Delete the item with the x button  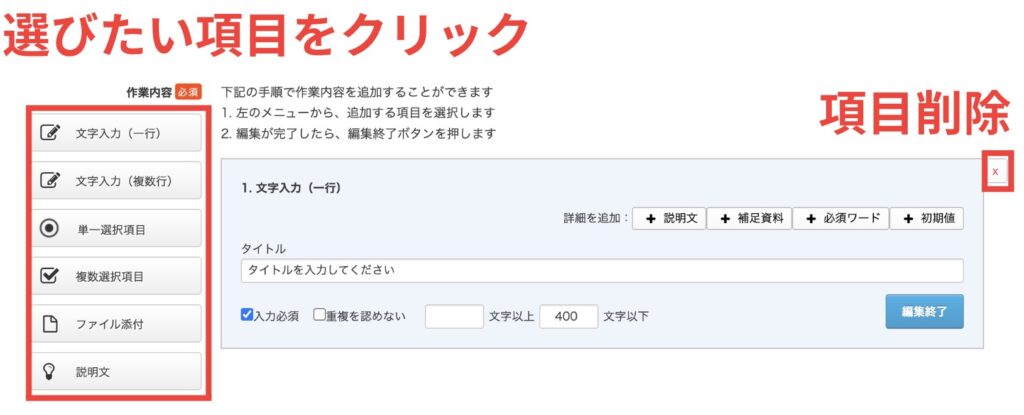pyautogui.click(x=995, y=172)
